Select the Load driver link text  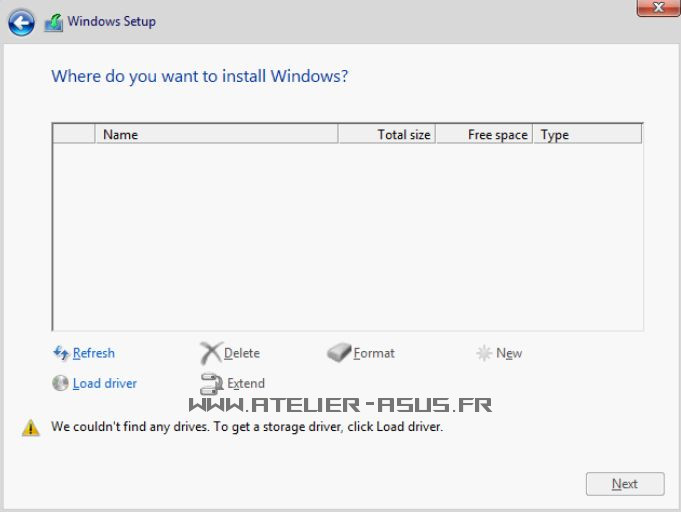(105, 383)
